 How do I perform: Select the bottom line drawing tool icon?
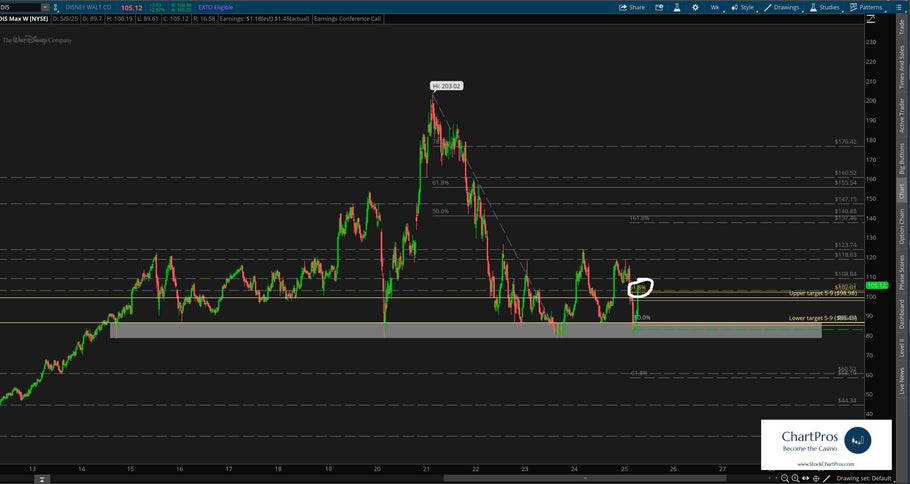(826, 478)
